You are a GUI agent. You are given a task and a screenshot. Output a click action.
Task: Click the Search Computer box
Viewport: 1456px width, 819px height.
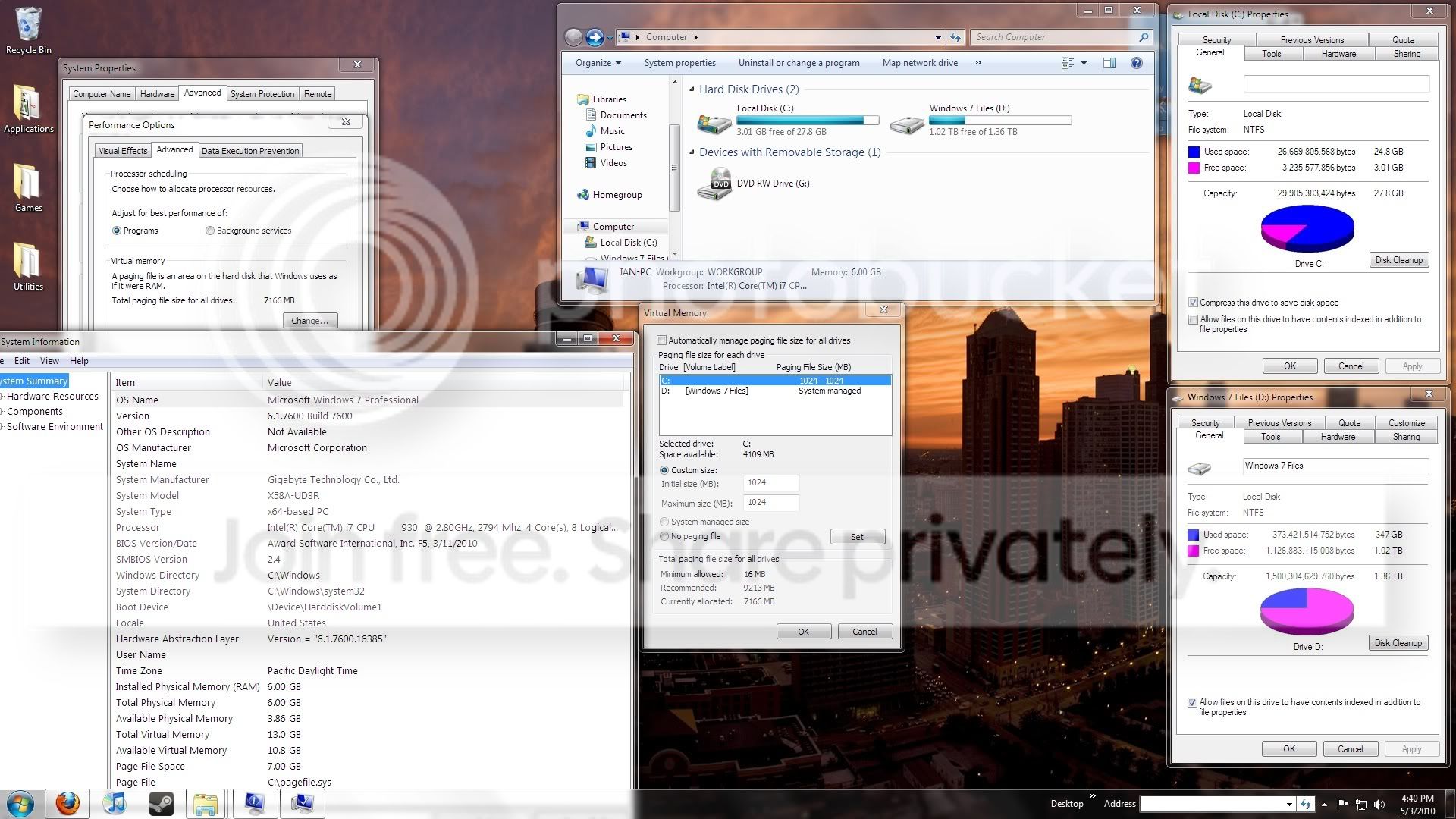1055,37
